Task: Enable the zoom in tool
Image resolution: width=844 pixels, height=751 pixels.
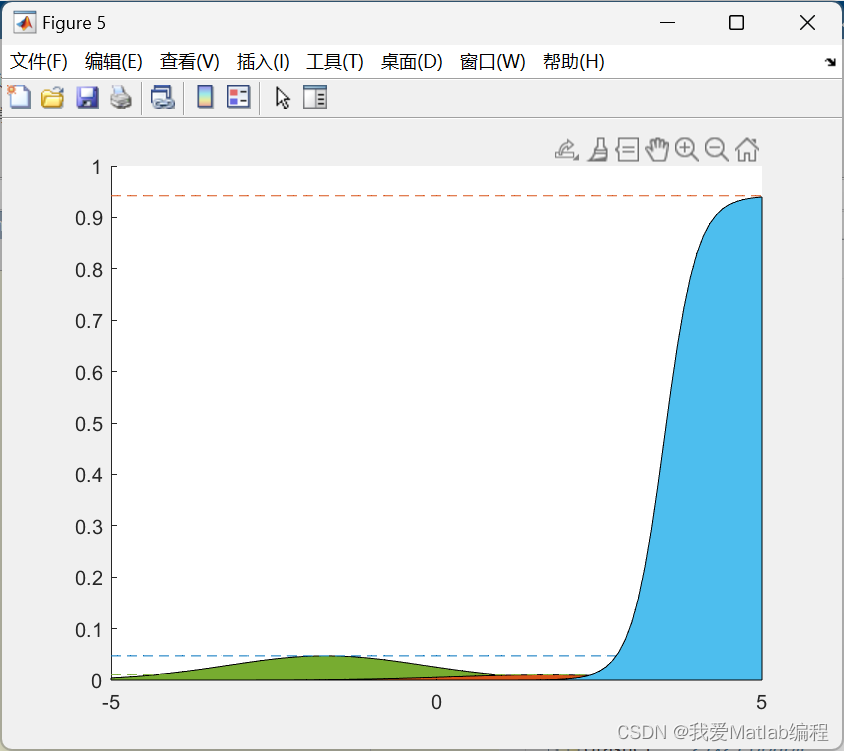Action: pyautogui.click(x=687, y=150)
